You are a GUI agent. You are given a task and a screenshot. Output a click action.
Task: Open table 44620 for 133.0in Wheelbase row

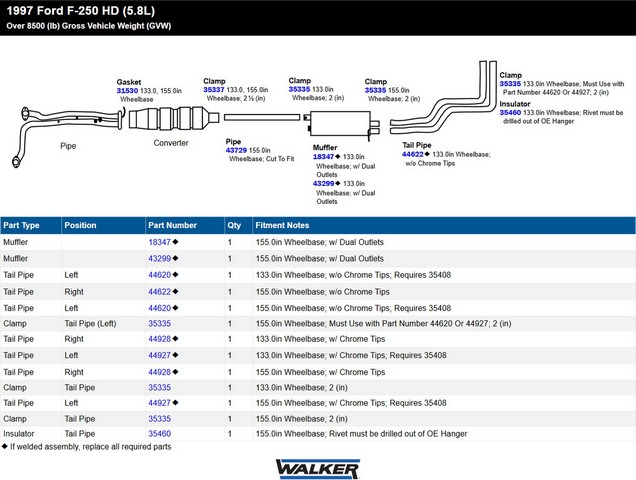tap(159, 275)
